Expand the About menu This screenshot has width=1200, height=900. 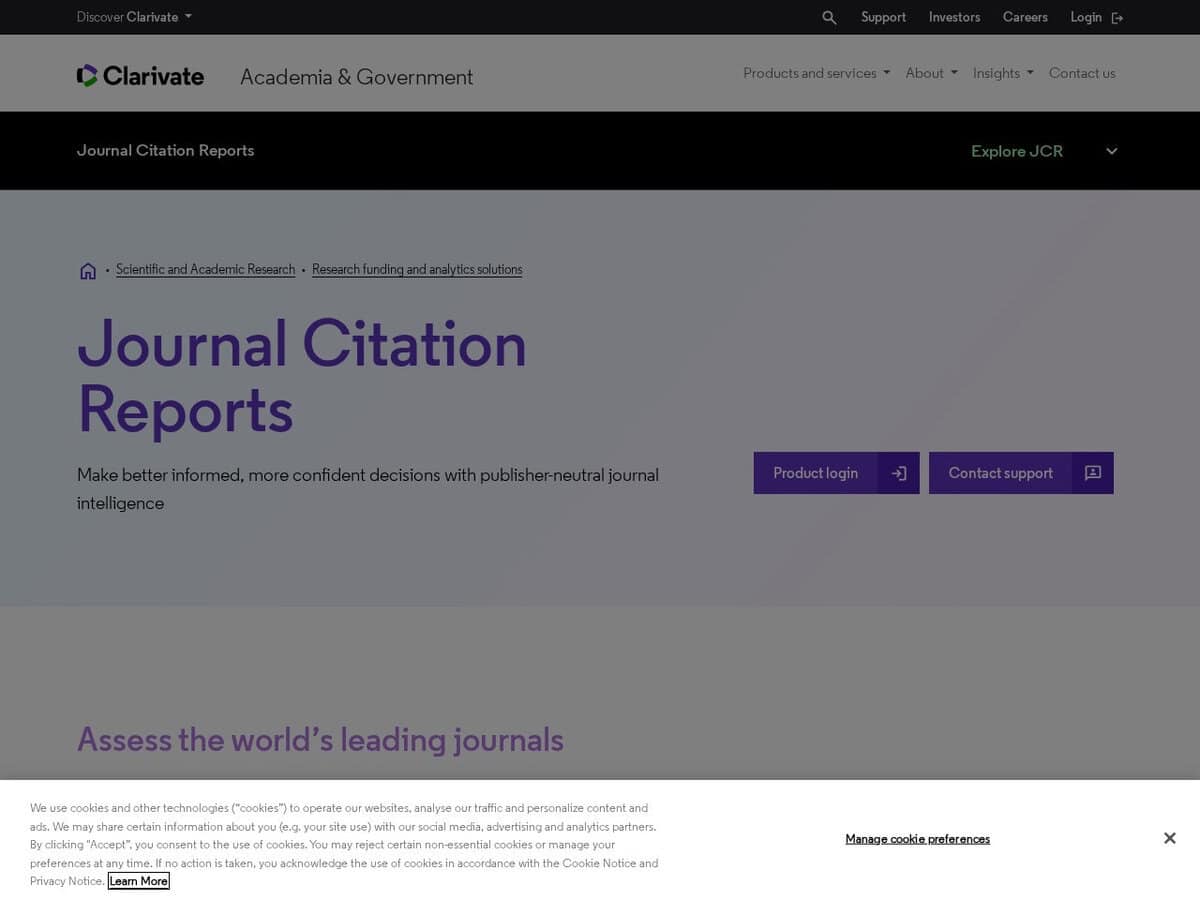pyautogui.click(x=931, y=73)
